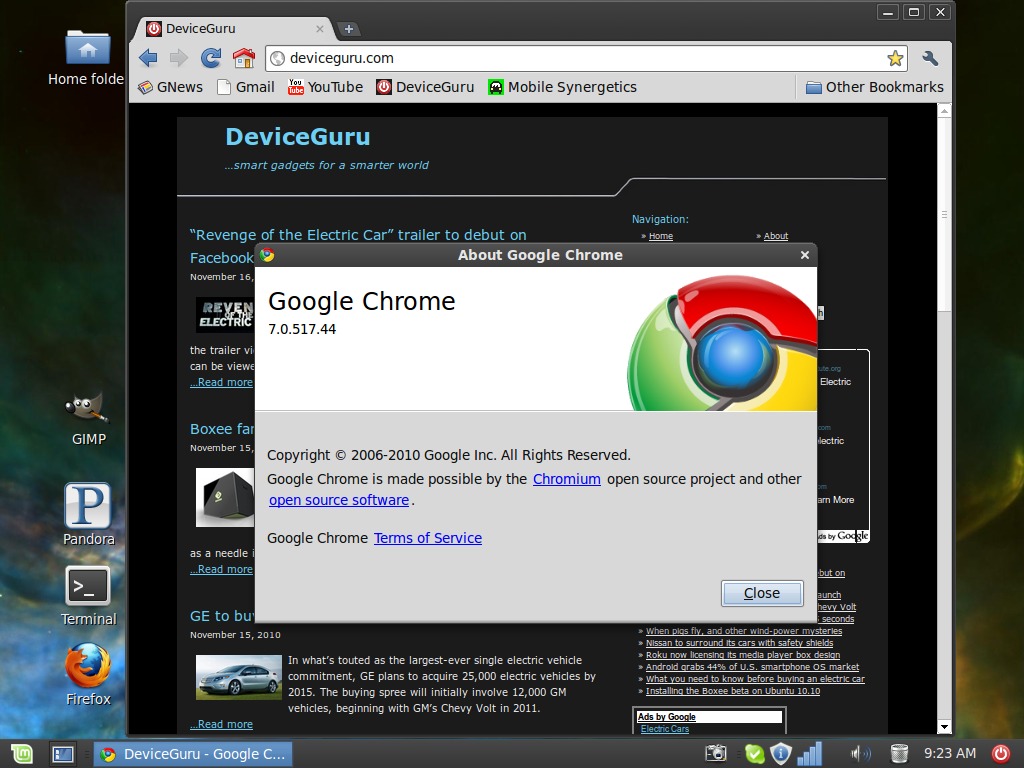The width and height of the screenshot is (1024, 768).
Task: Close the About Google Chrome dialog with X
Action: (805, 255)
